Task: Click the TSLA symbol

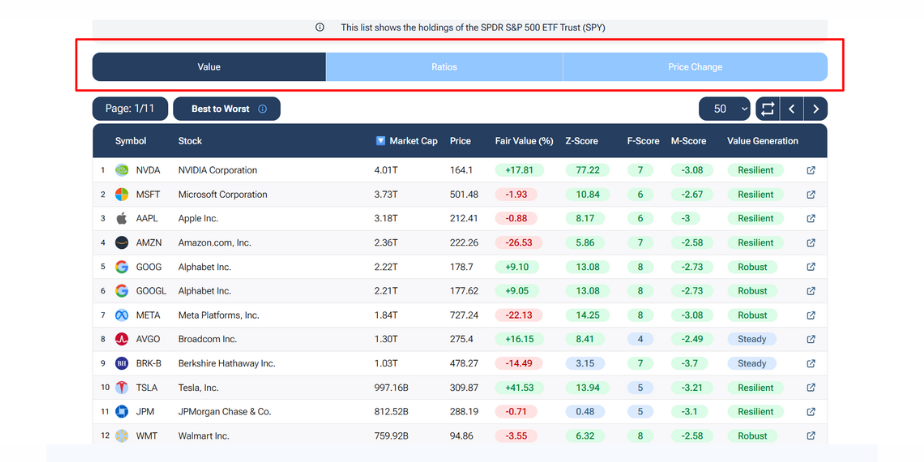Action: pyautogui.click(x=146, y=388)
